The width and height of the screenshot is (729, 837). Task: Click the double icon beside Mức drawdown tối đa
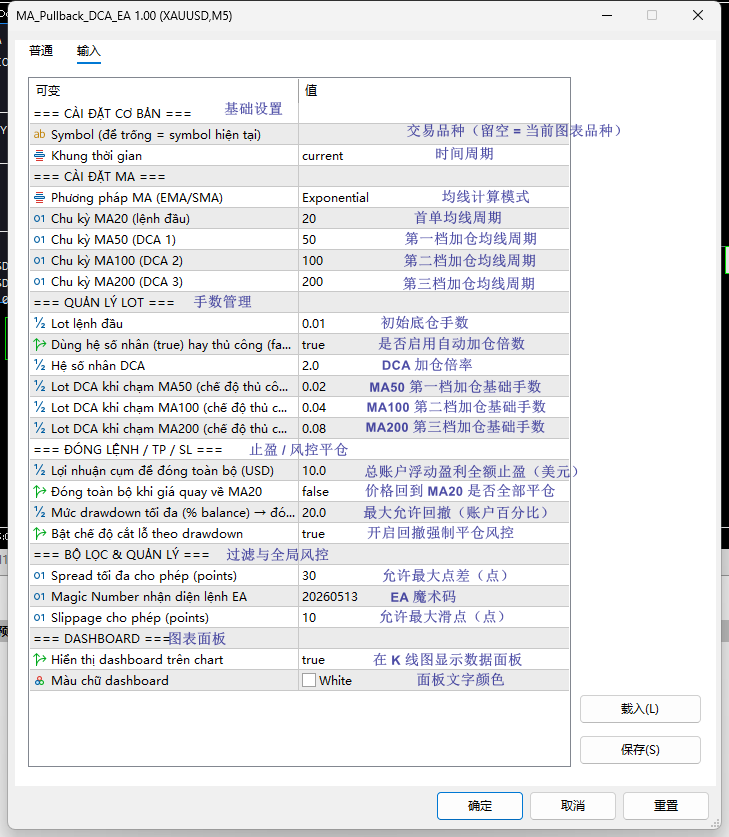tap(39, 512)
